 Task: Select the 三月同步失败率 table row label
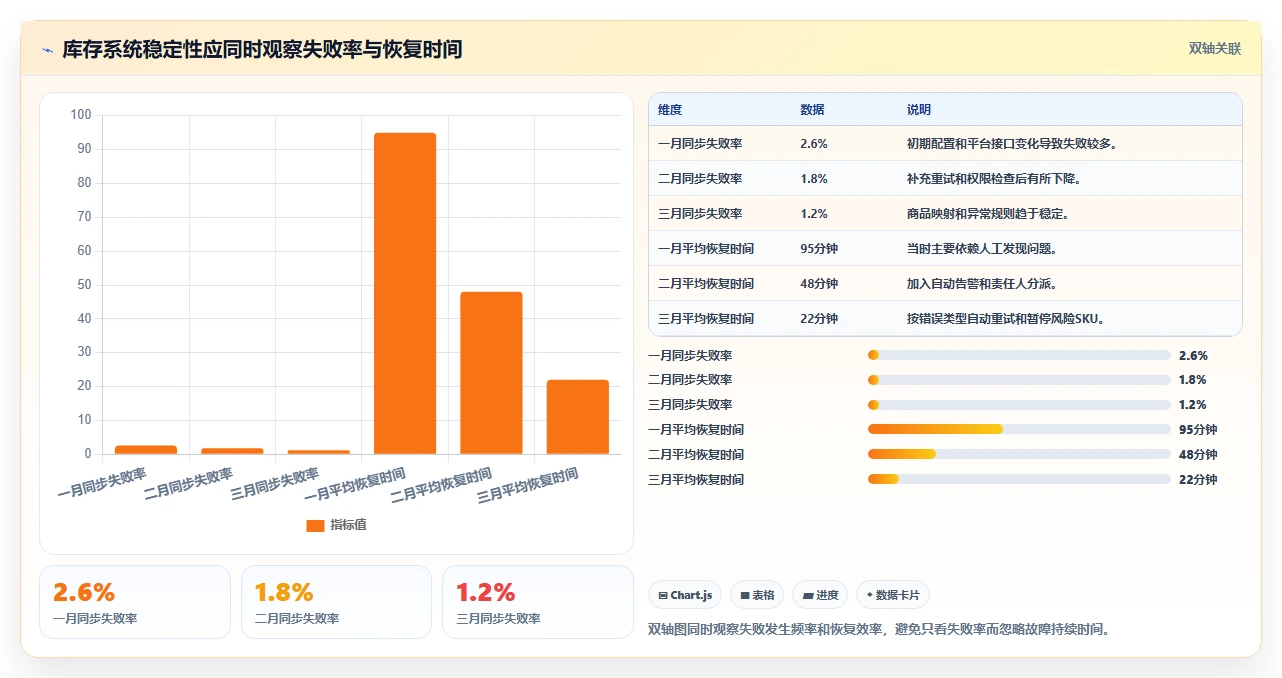tap(700, 214)
